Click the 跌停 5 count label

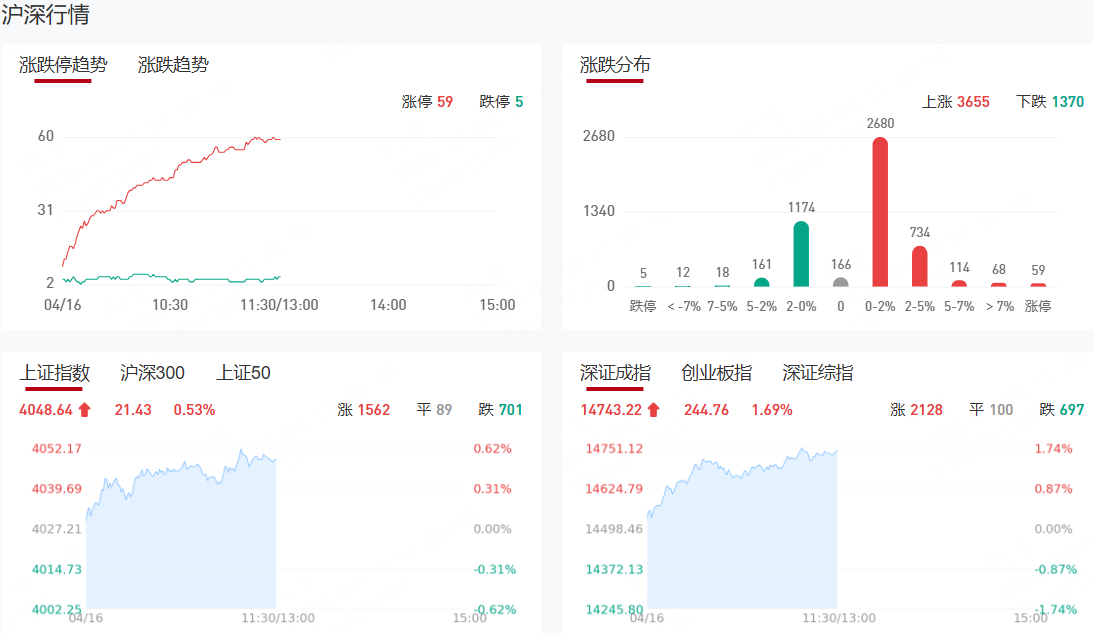pyautogui.click(x=501, y=102)
